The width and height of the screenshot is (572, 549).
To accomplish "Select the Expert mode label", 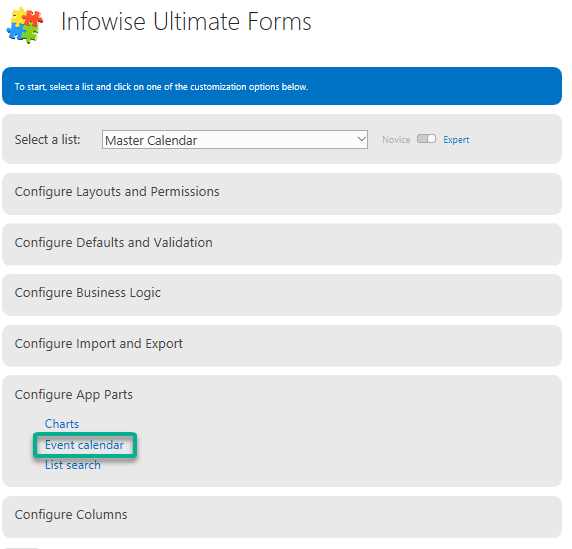I will coord(456,140).
